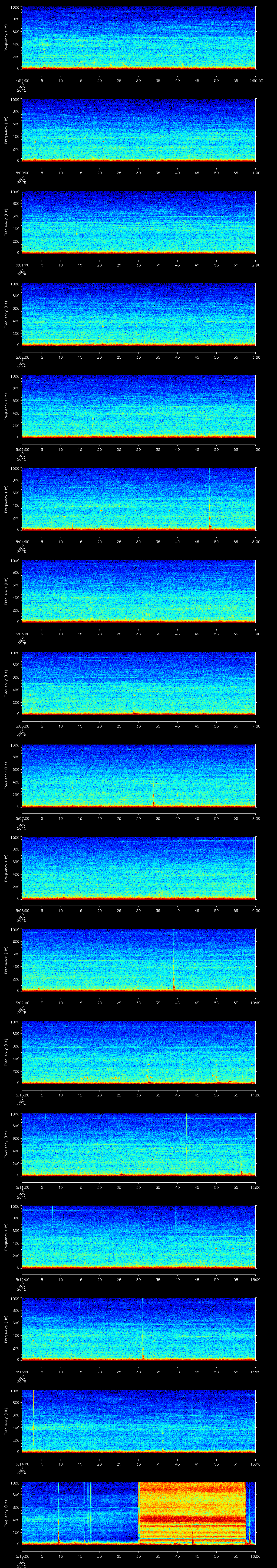Click the 3:00 end time label

(256, 357)
